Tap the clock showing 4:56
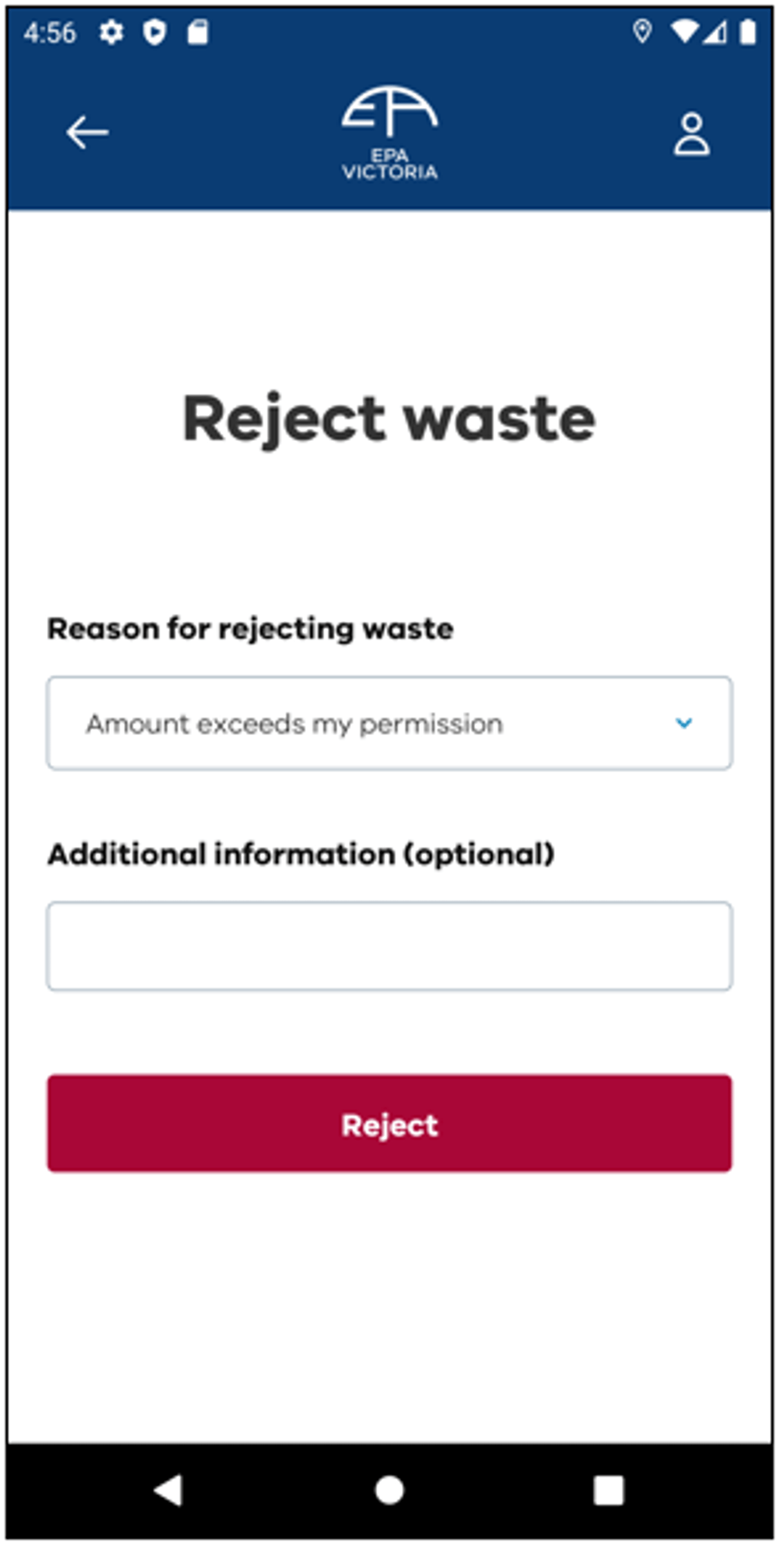The width and height of the screenshot is (784, 1547). [x=51, y=33]
